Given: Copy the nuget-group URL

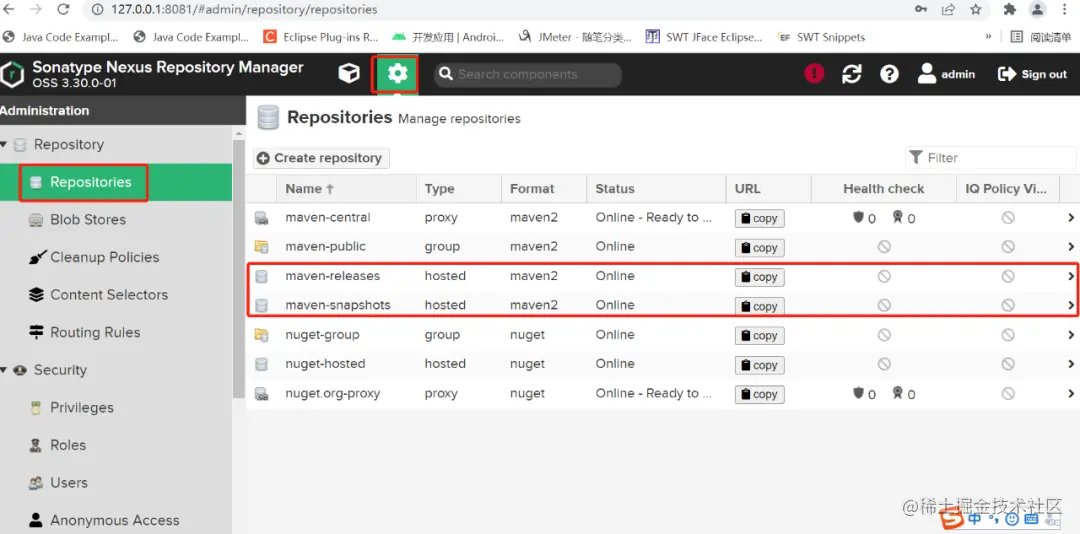Looking at the screenshot, I should point(759,336).
